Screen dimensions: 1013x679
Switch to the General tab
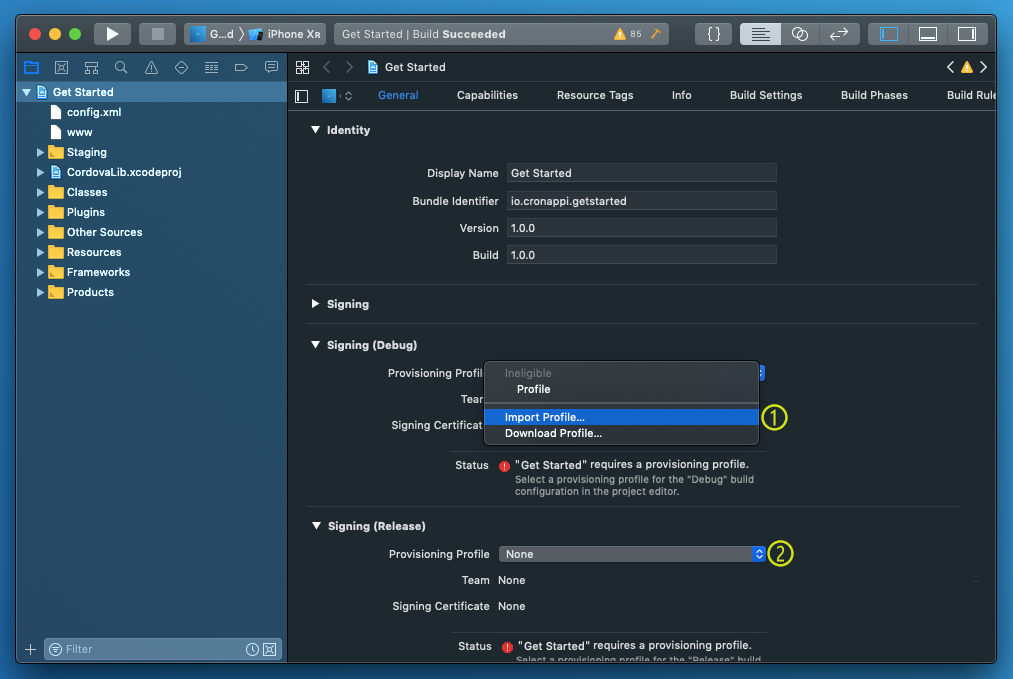[398, 96]
